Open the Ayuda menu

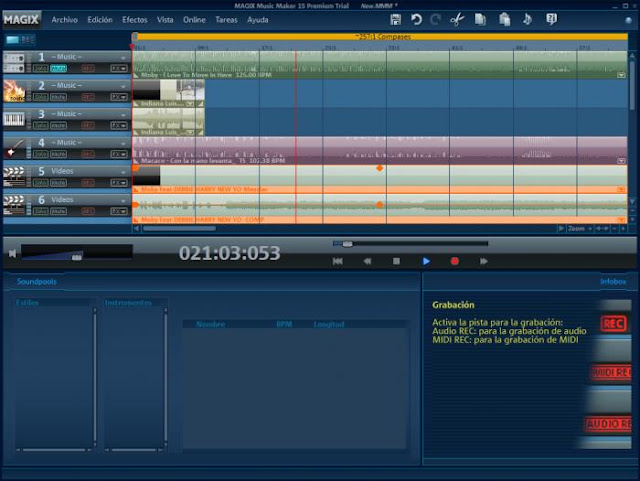click(x=258, y=20)
